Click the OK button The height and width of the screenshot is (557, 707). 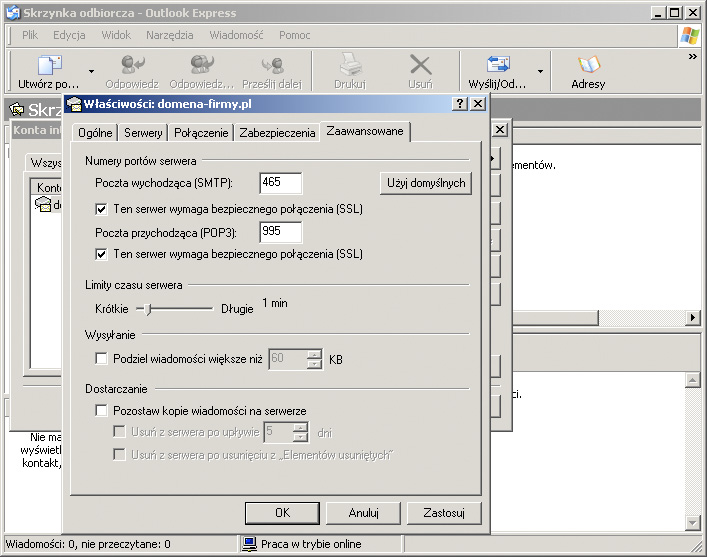pos(282,513)
